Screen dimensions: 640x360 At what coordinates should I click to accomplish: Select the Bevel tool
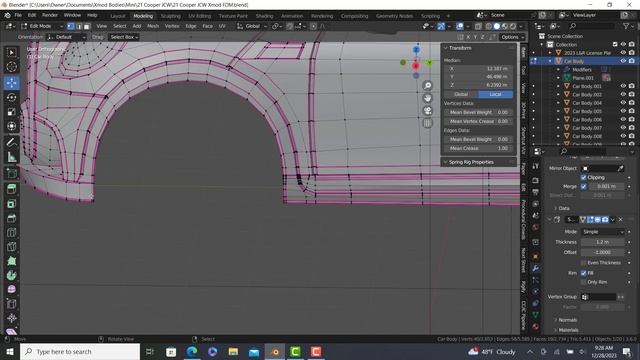click(11, 218)
